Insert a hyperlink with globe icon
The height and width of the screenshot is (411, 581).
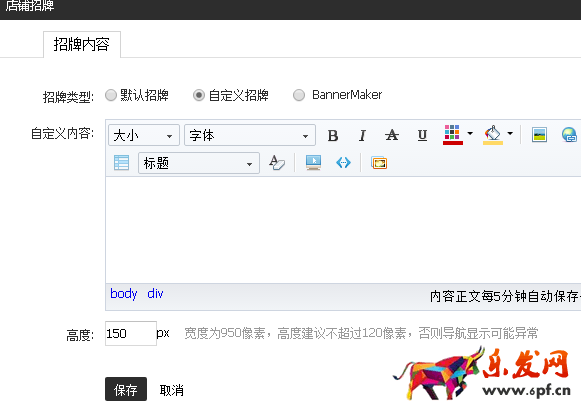coord(569,135)
